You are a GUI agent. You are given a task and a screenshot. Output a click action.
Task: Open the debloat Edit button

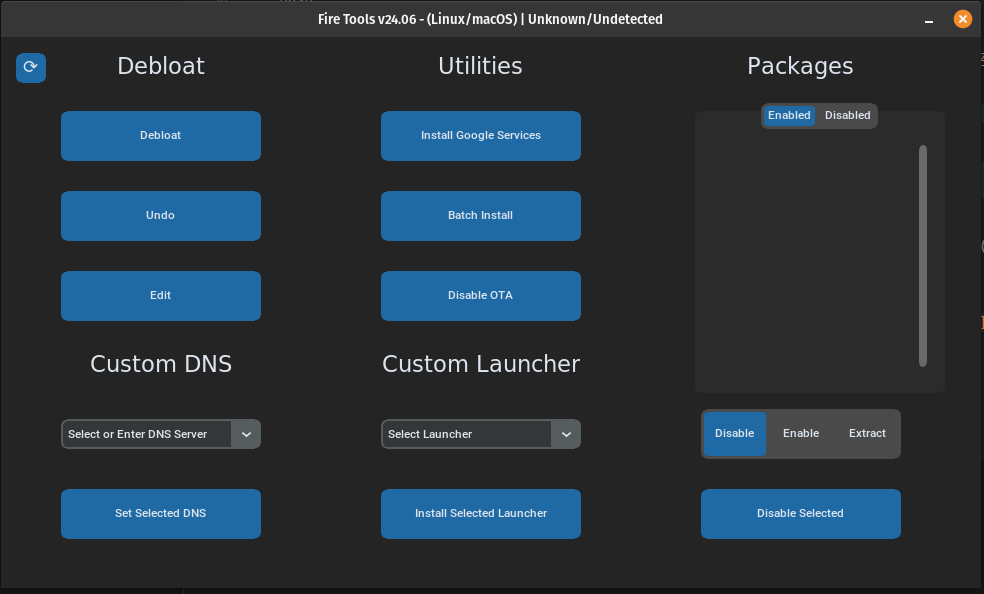(160, 296)
